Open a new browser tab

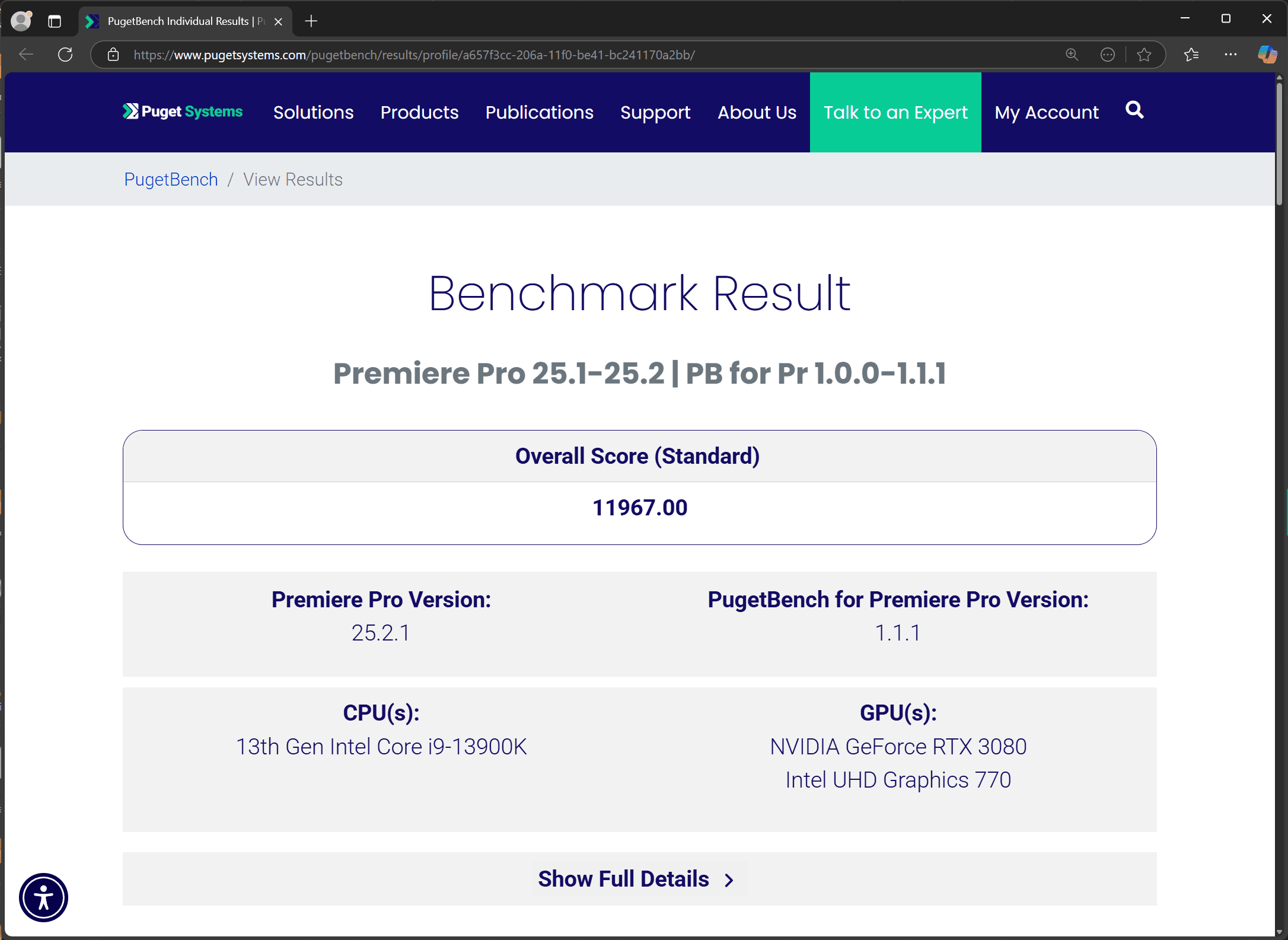(311, 21)
